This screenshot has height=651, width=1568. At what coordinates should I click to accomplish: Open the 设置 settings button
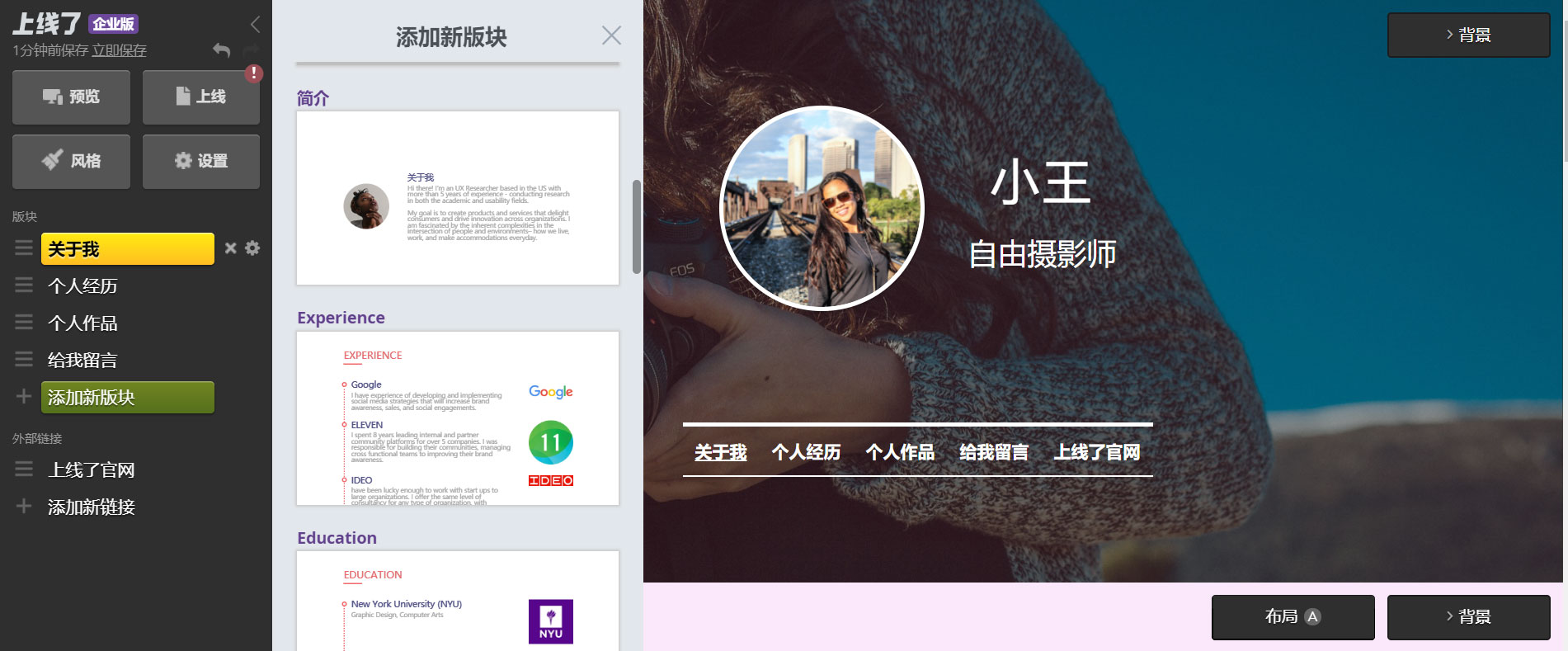pyautogui.click(x=201, y=162)
